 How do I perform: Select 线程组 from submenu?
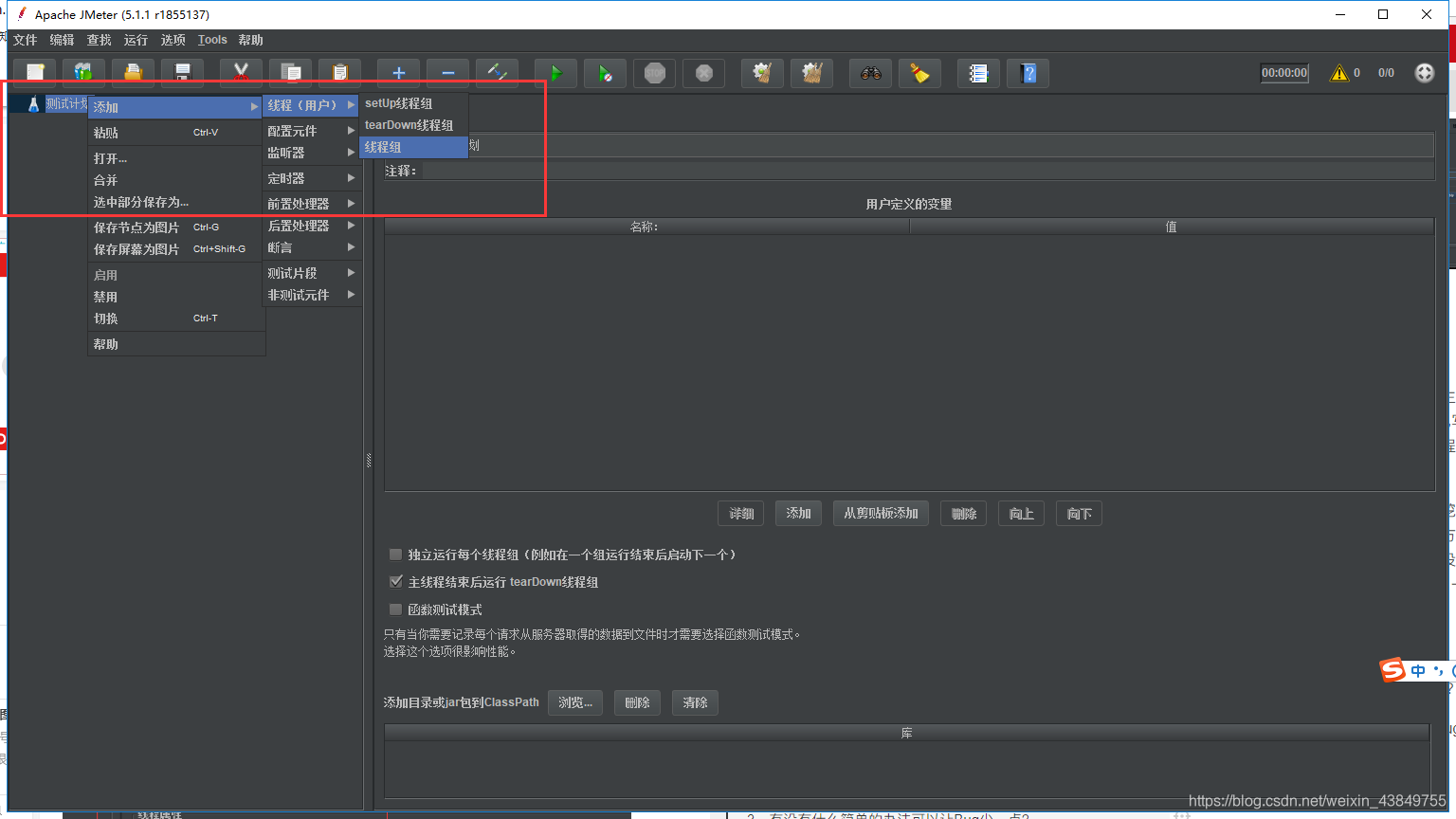coord(413,147)
